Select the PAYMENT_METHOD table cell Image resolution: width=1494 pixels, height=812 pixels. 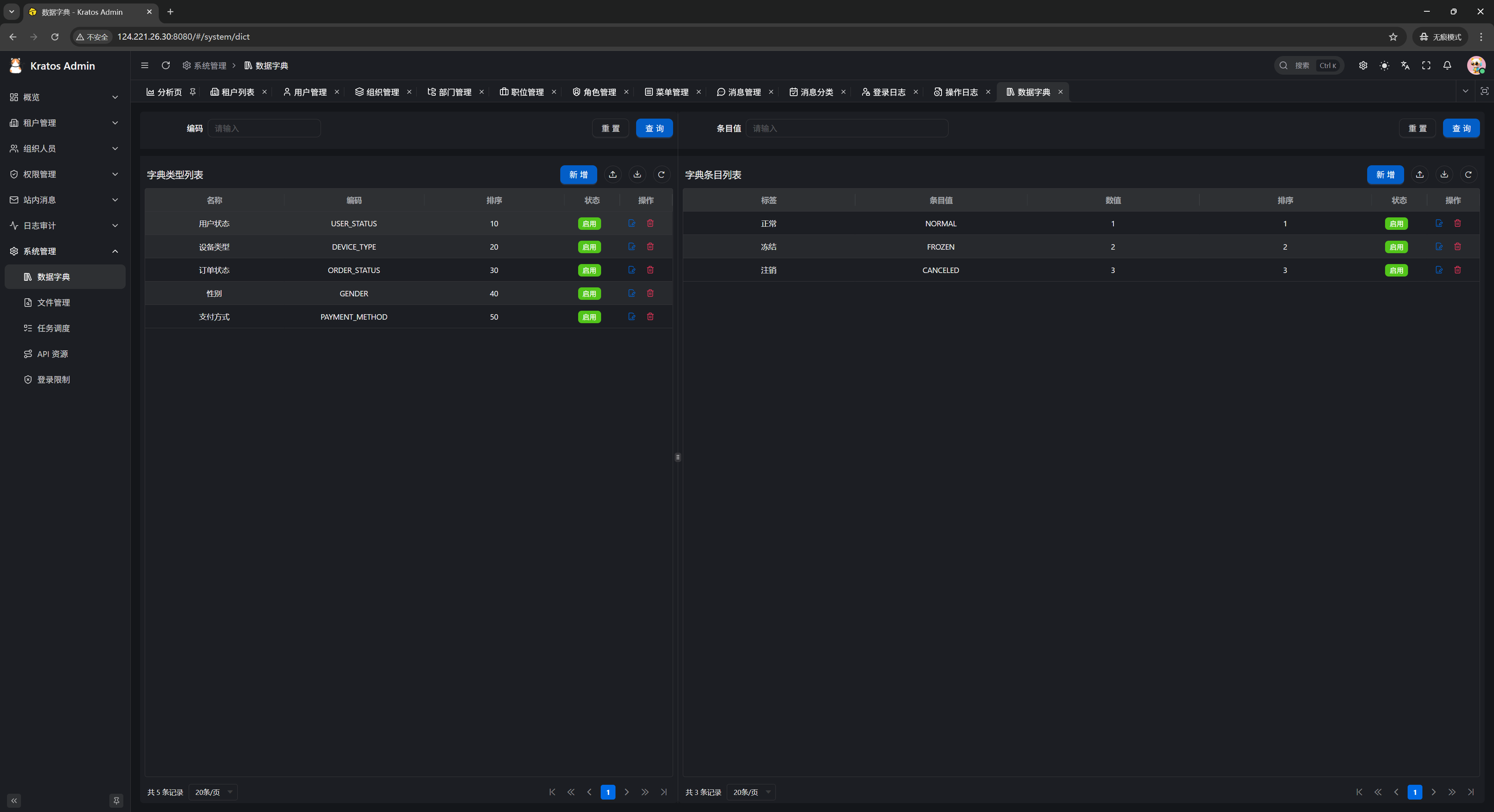click(x=354, y=317)
